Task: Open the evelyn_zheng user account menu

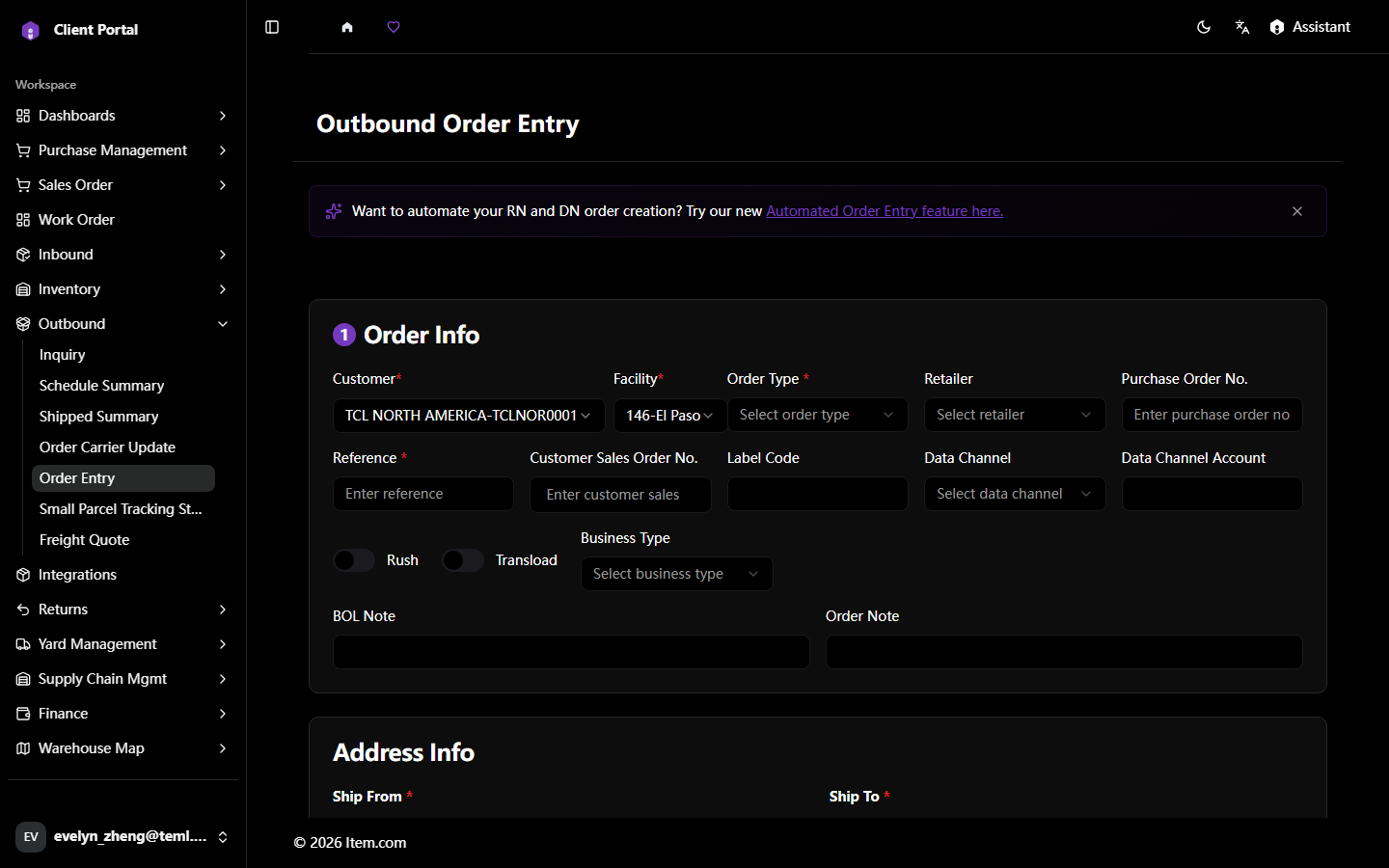Action: [123, 837]
